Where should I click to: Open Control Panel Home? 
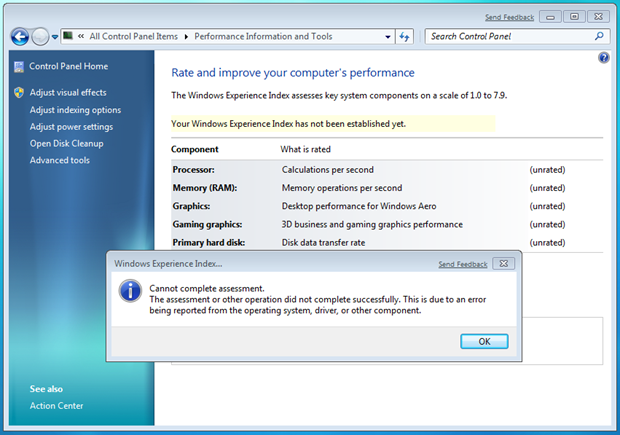tap(68, 66)
